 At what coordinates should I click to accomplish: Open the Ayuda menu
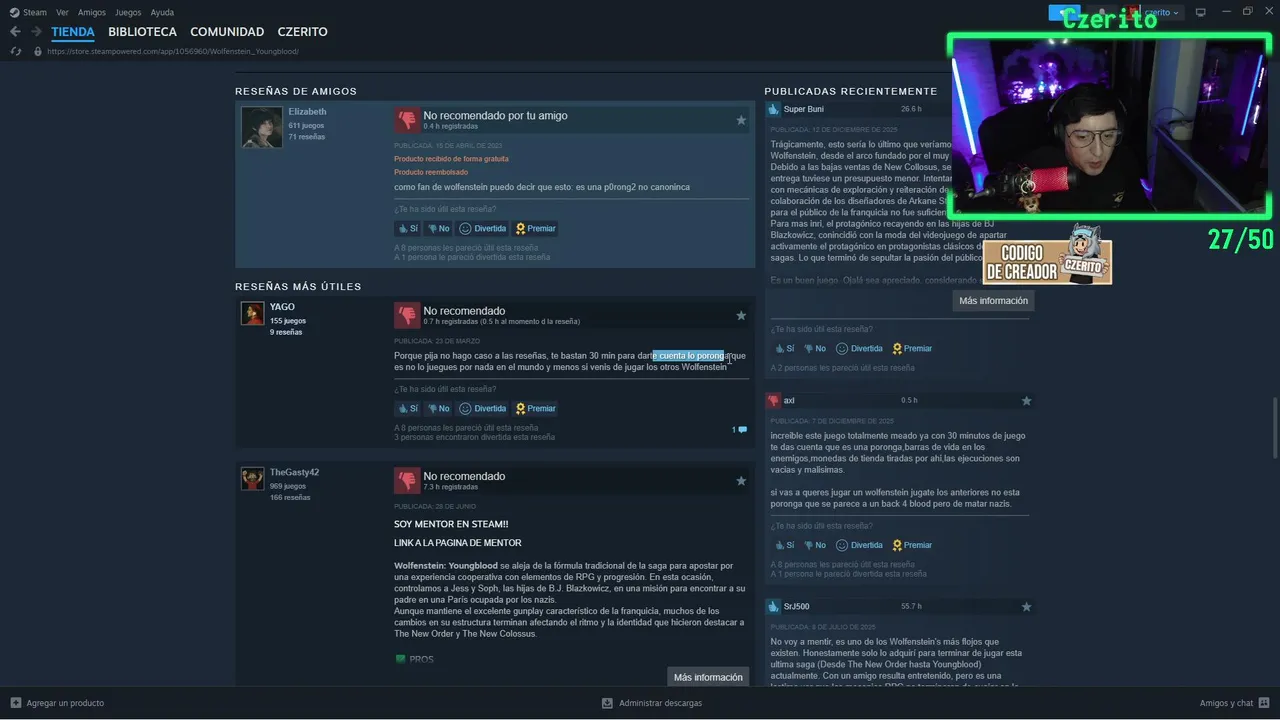pyautogui.click(x=162, y=13)
